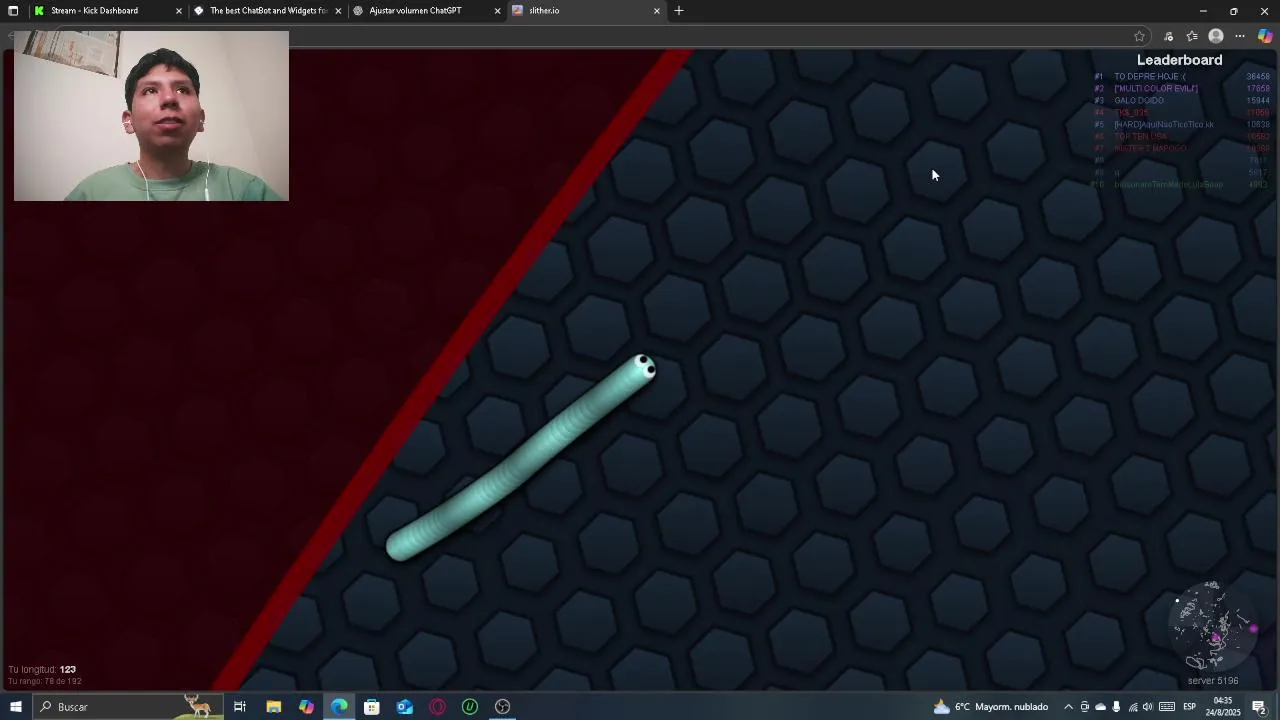Open the clock showing 04:35
1280x720 pixels.
(x=1222, y=707)
